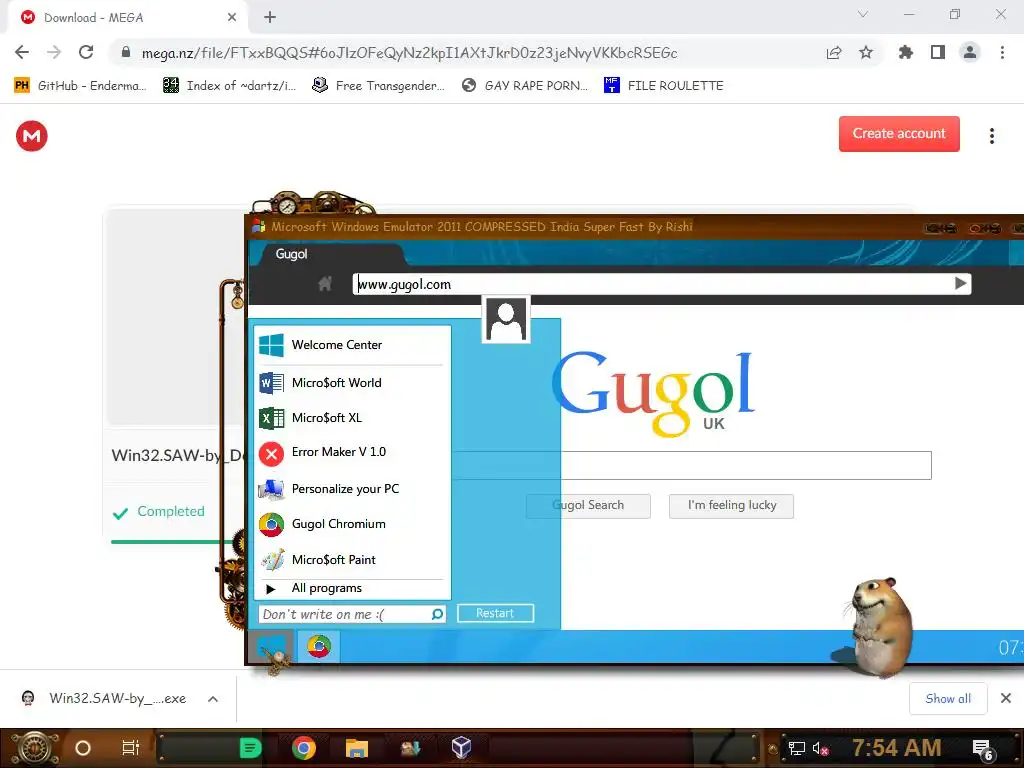Click the Create account button on MEGA
The height and width of the screenshot is (768, 1024).
tap(899, 134)
